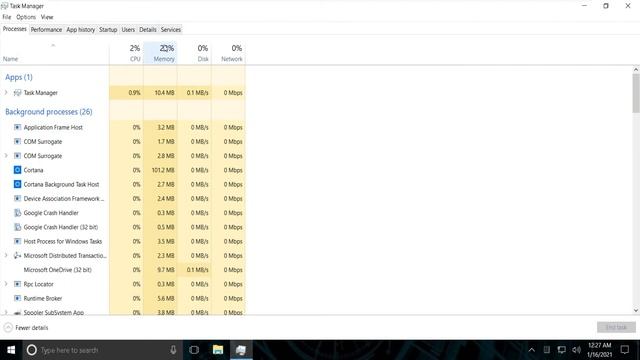Viewport: 640px width, 360px height.
Task: Click the Fewer details collapse icon
Action: (x=8, y=327)
